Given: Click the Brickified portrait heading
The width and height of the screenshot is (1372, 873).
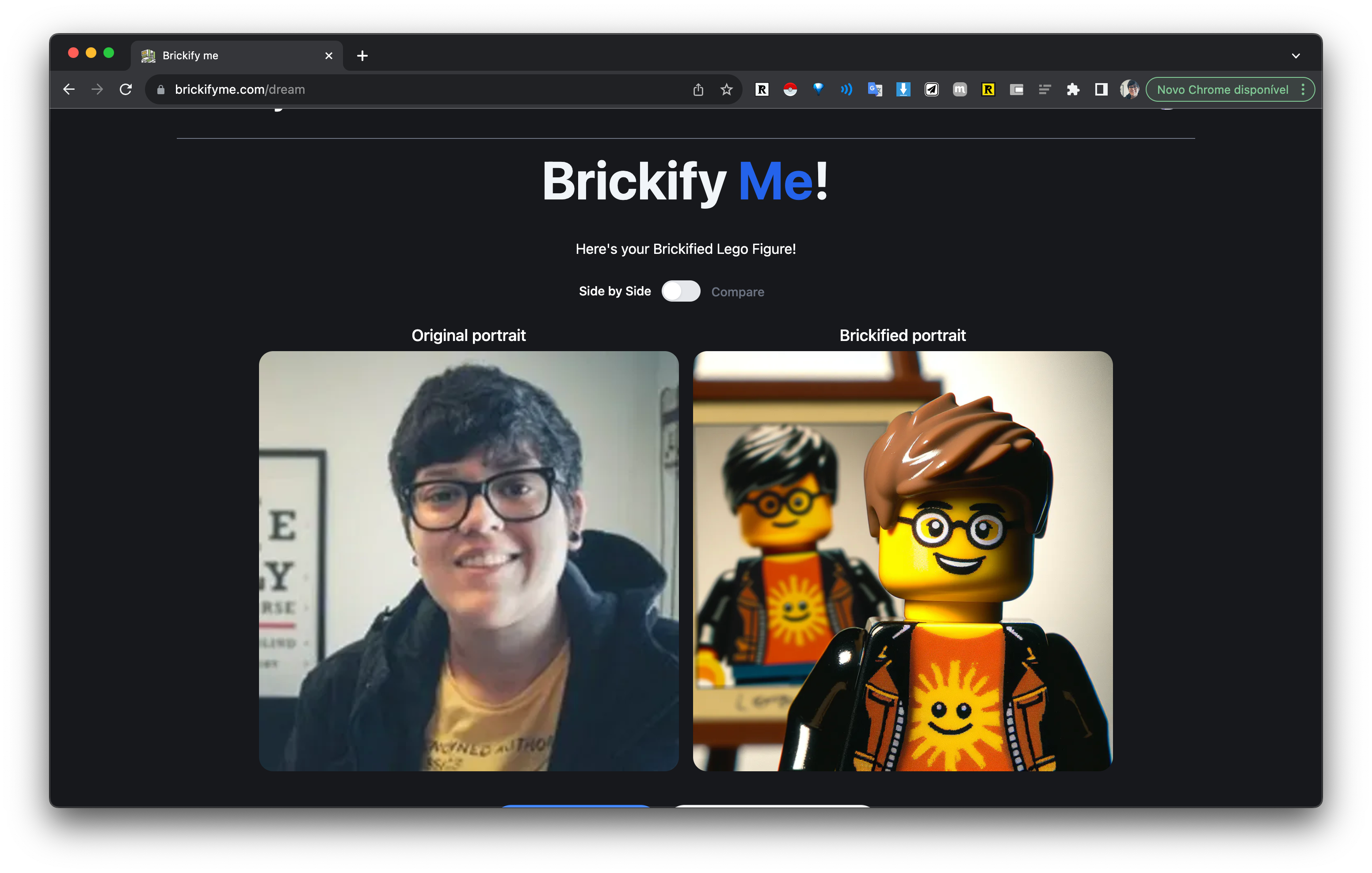Looking at the screenshot, I should pos(903,335).
